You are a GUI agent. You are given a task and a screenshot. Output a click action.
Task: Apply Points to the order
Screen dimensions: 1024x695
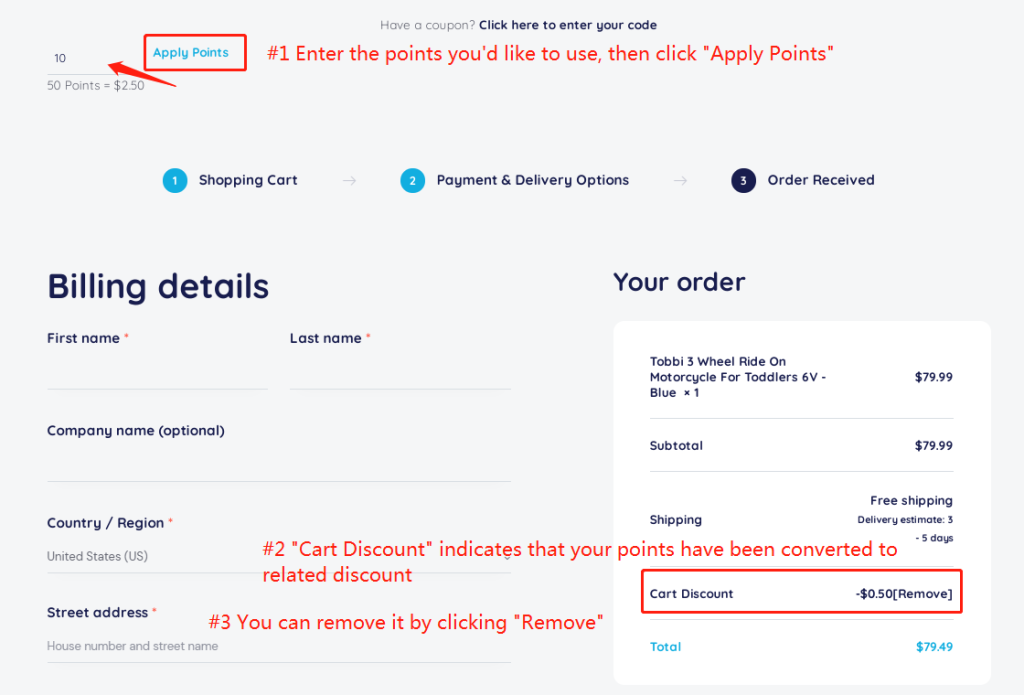(x=191, y=52)
